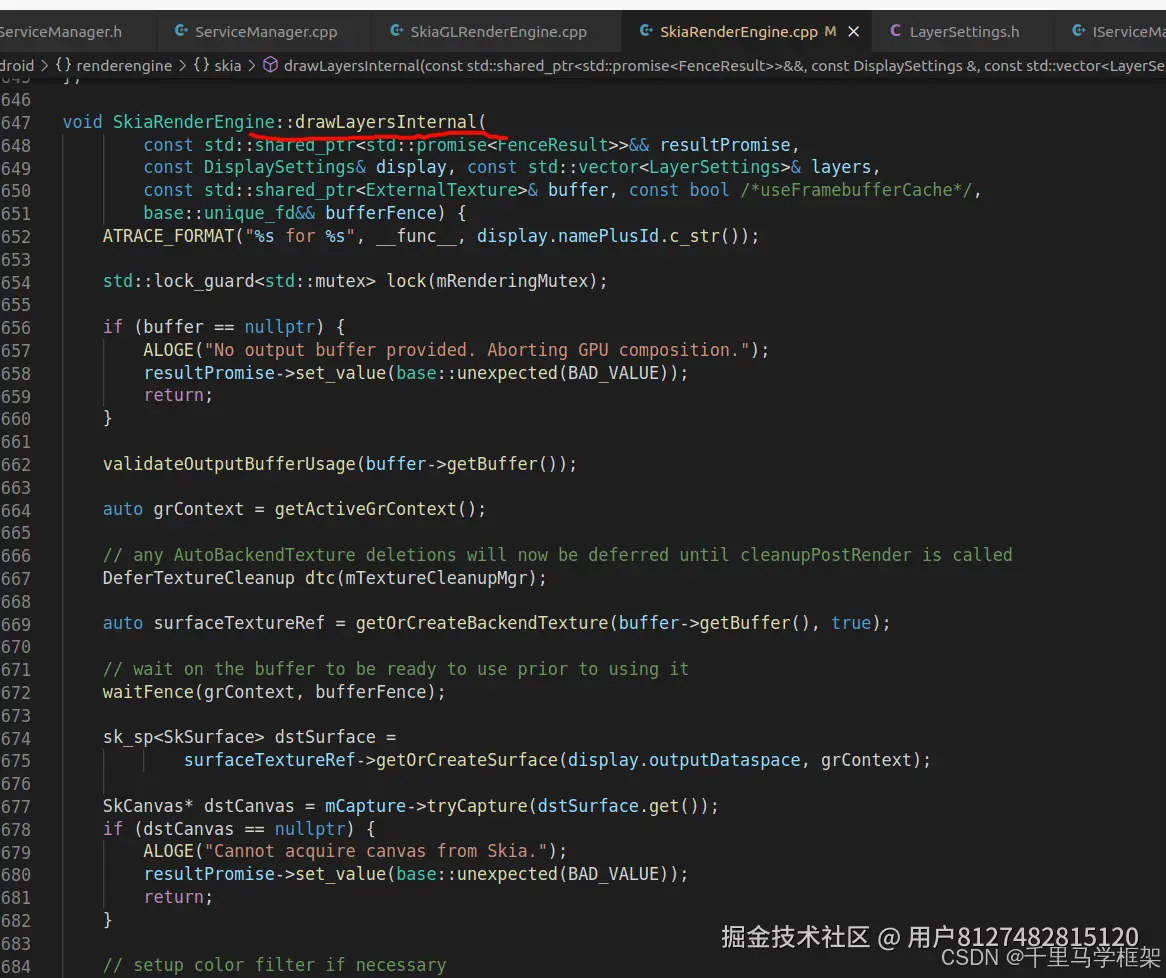Screen dimensions: 1166x978
Task: Click lock_guard on line 654
Action: click(x=204, y=281)
